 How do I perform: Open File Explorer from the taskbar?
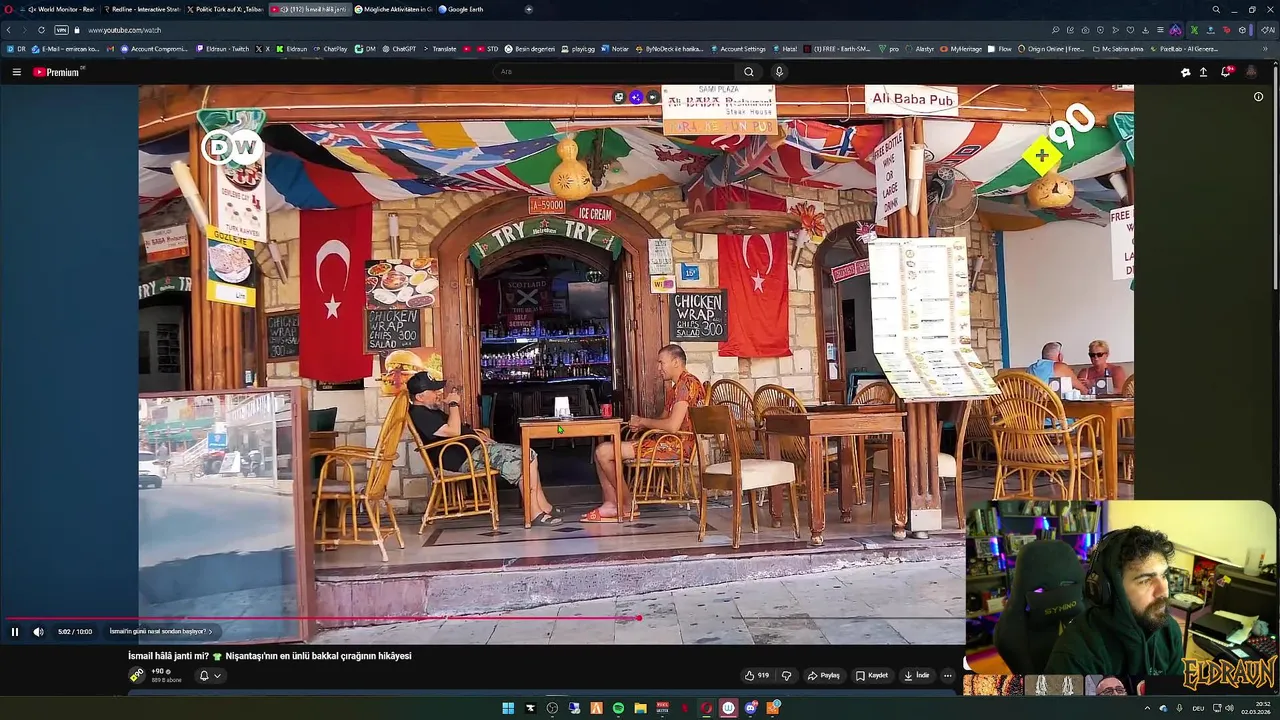click(640, 708)
